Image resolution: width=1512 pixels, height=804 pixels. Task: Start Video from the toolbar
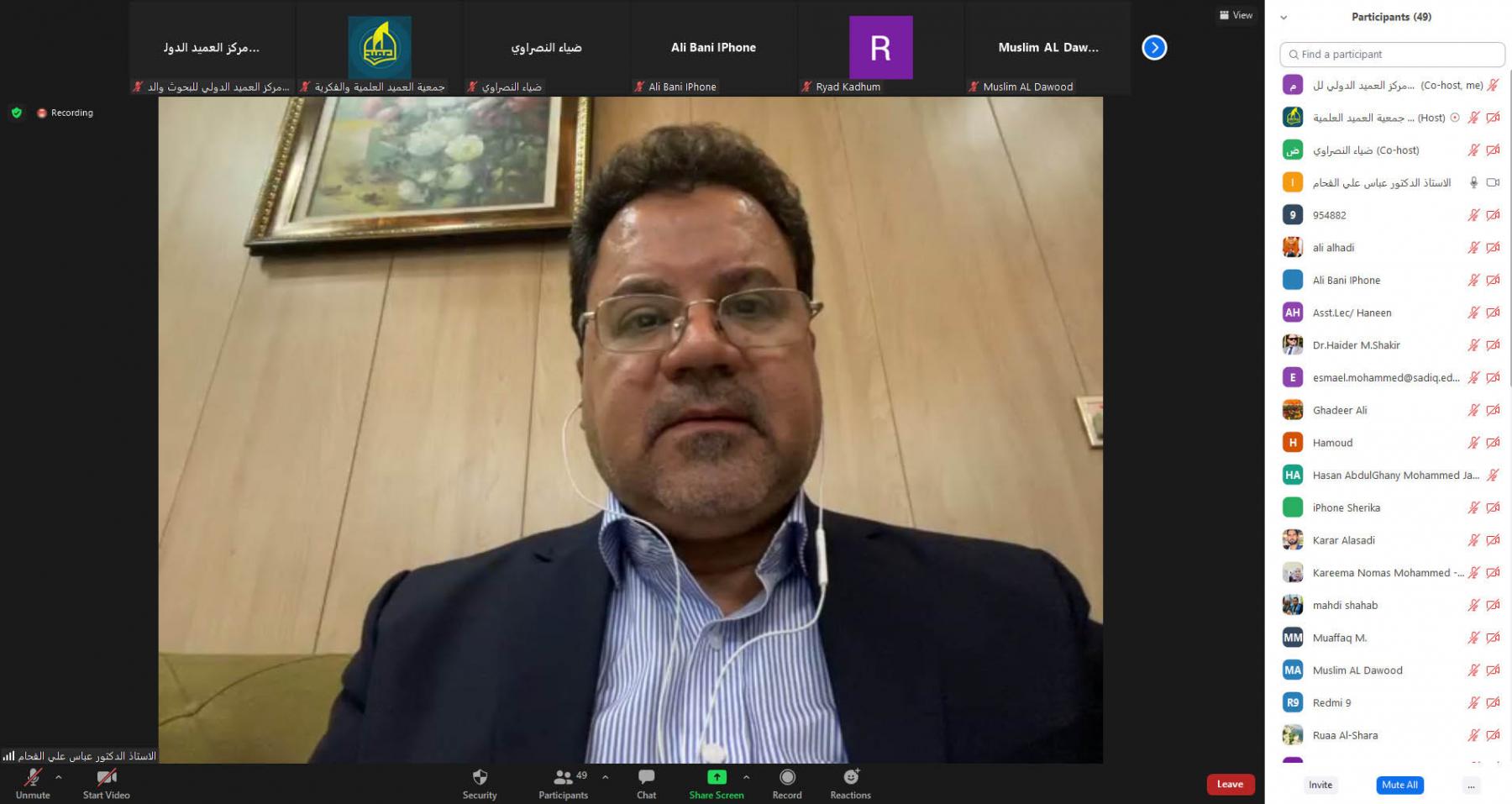coord(106,777)
